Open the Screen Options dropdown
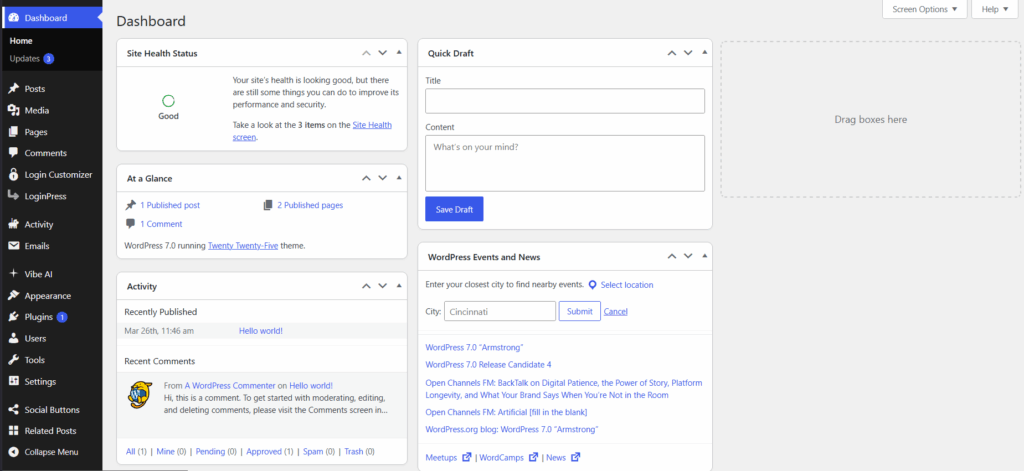1024x471 pixels. pyautogui.click(x=925, y=9)
